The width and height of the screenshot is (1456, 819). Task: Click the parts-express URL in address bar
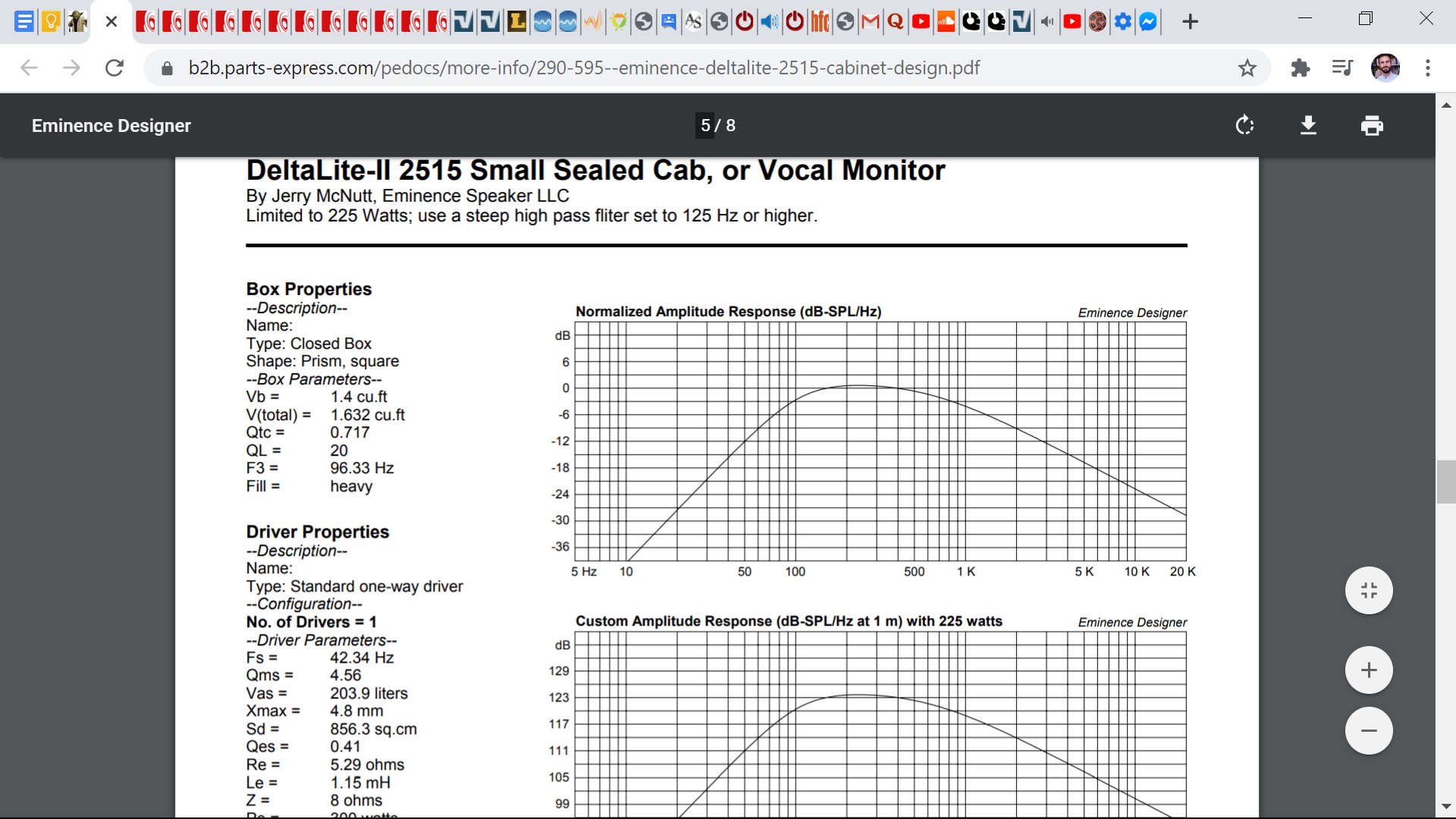584,67
